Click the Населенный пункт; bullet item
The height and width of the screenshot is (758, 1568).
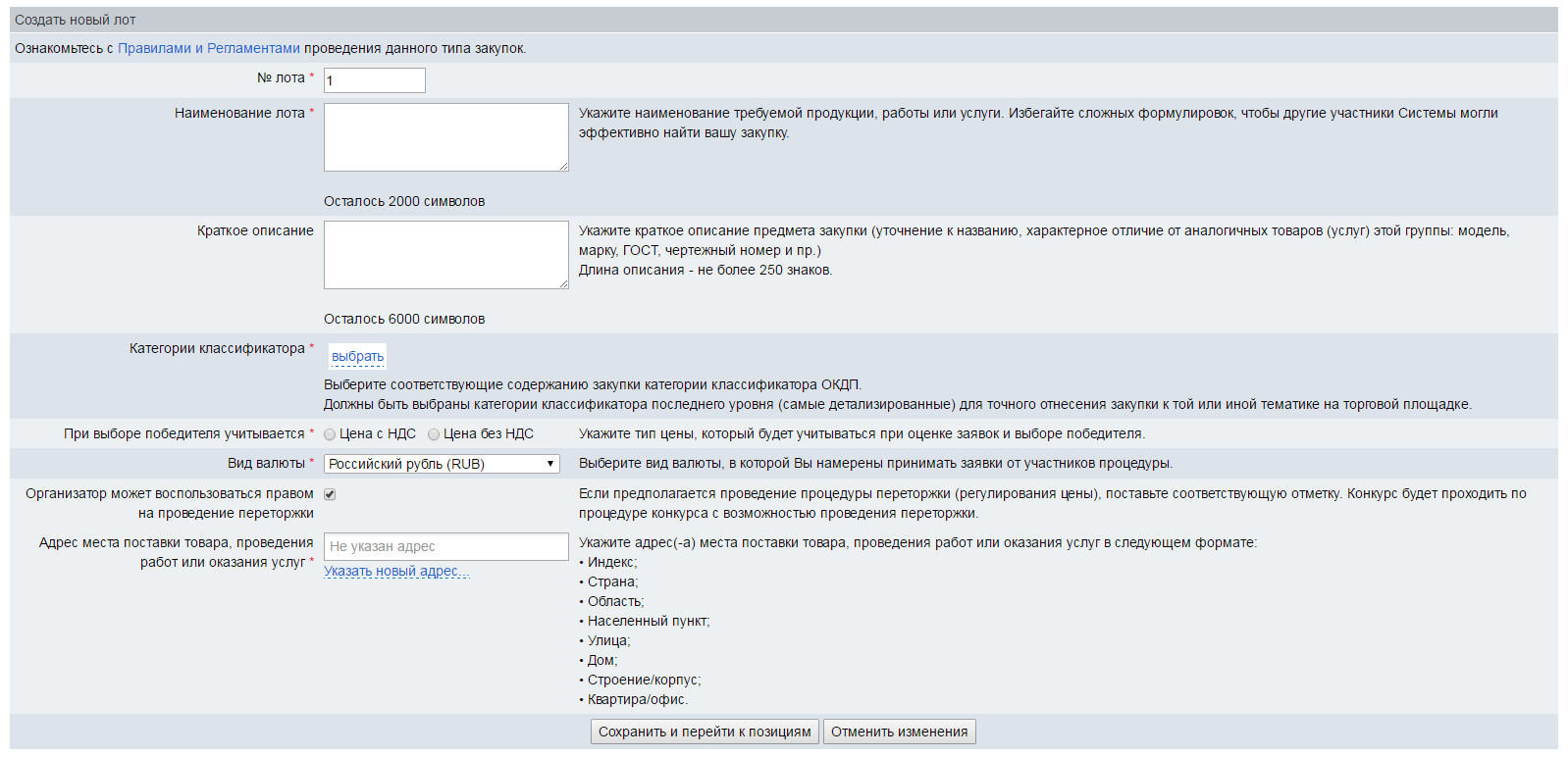click(x=645, y=621)
